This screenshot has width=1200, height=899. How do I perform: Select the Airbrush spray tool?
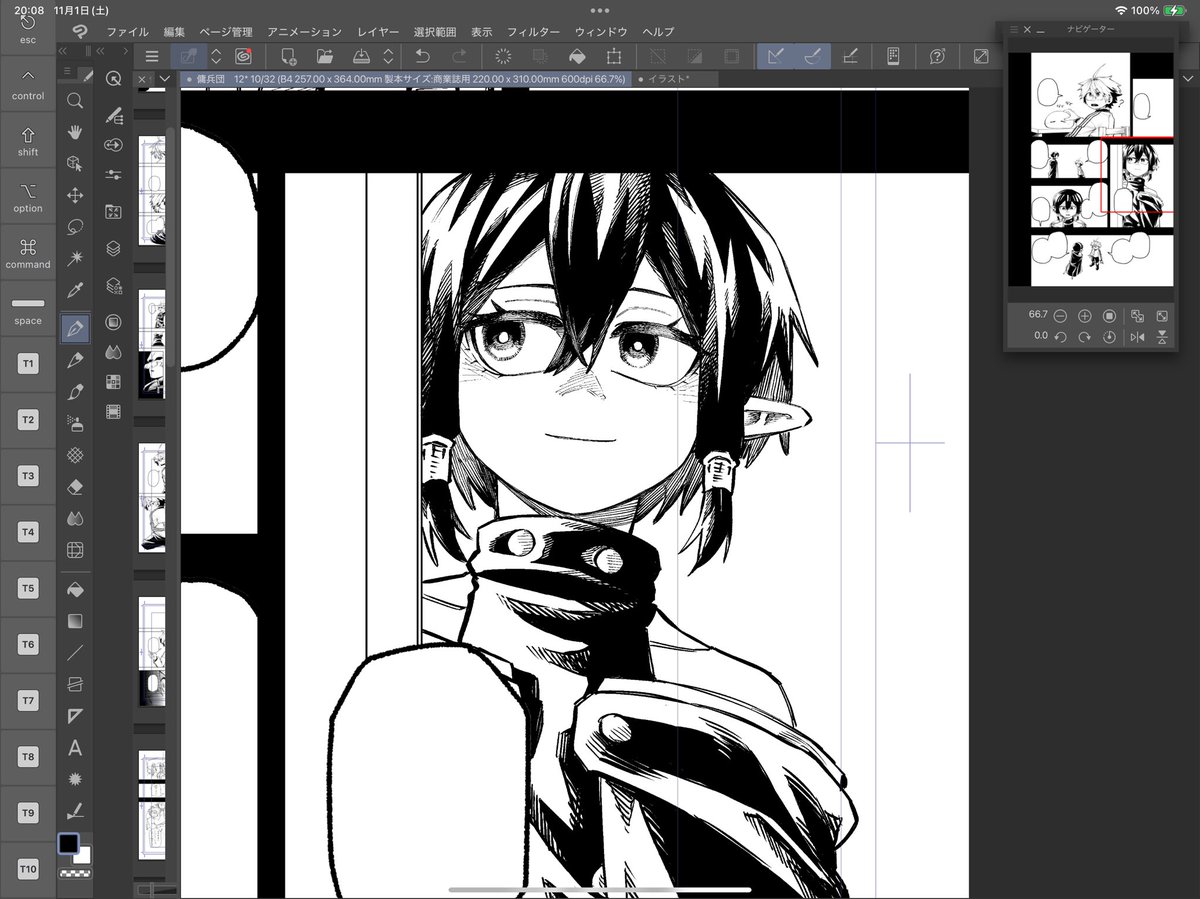click(x=74, y=423)
